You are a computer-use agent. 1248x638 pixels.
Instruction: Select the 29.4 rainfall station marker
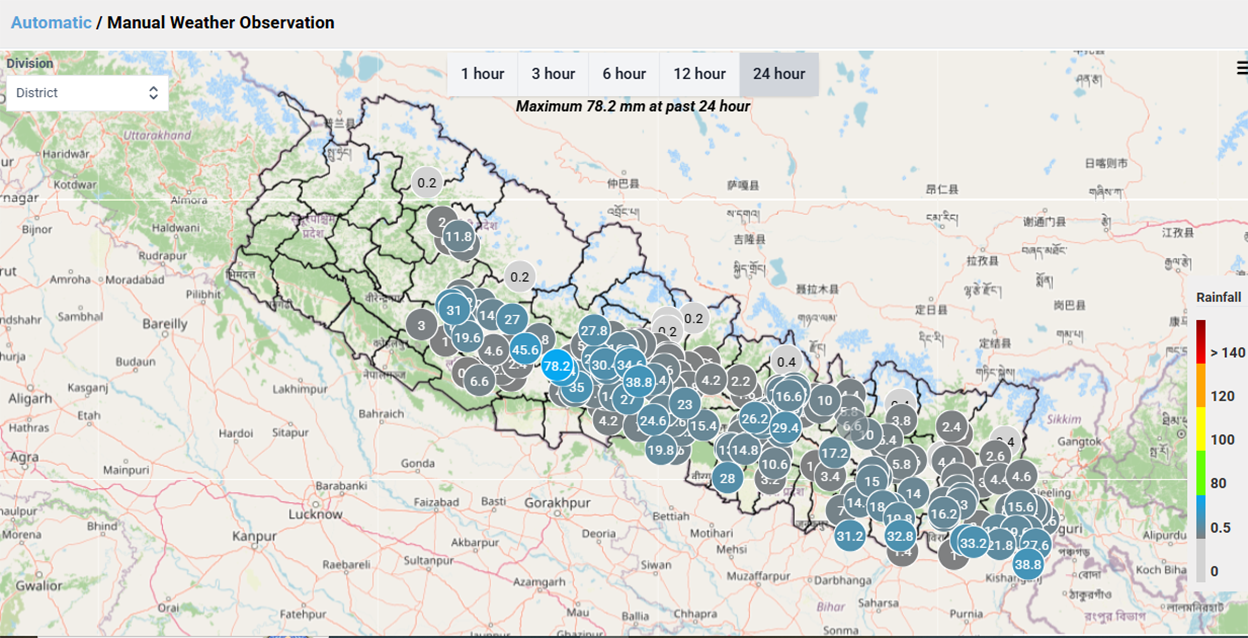784,427
